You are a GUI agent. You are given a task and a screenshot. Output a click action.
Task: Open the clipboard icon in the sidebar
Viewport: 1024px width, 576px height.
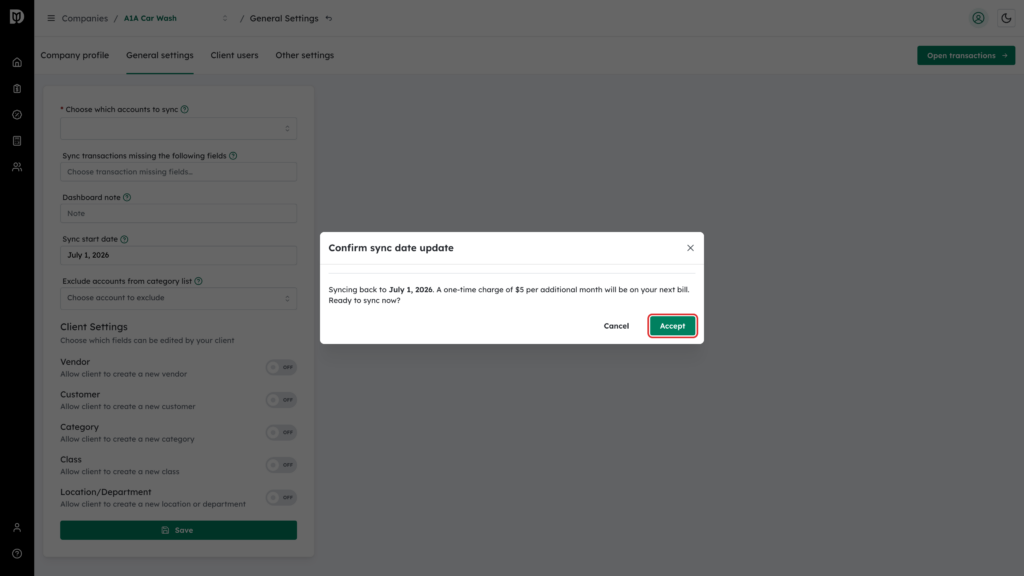[17, 89]
